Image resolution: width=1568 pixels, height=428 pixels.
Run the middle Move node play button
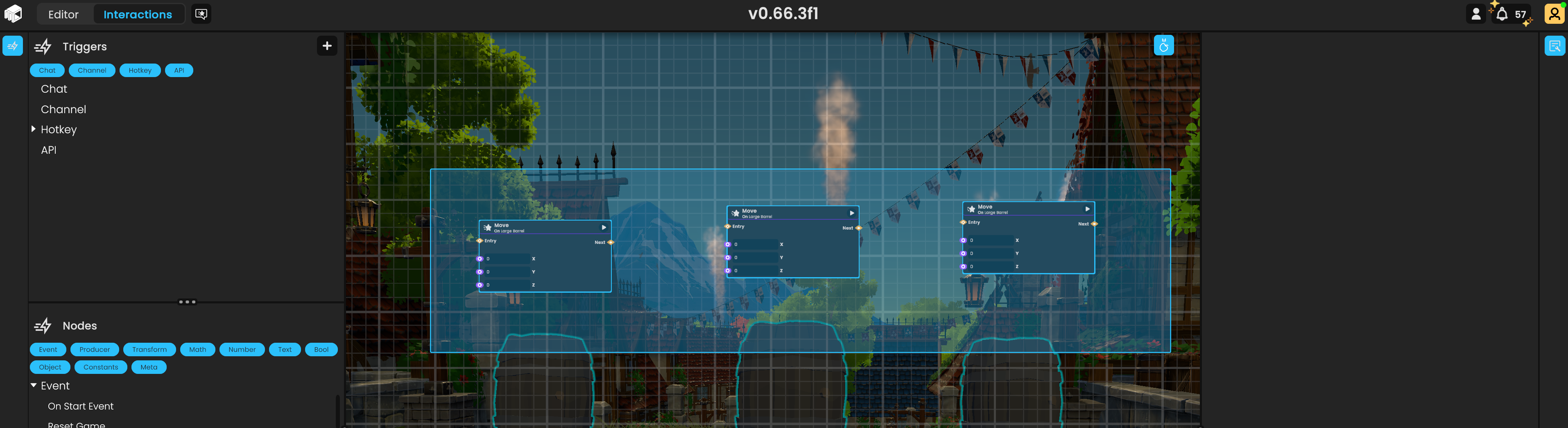coord(851,213)
